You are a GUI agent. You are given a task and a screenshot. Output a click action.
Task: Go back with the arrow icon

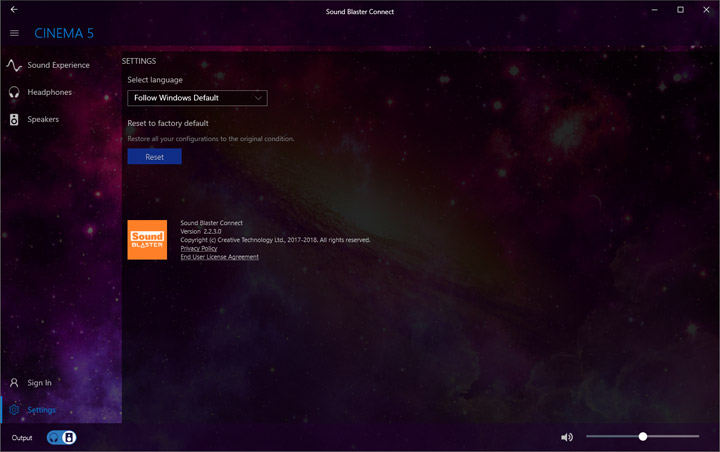coord(14,9)
